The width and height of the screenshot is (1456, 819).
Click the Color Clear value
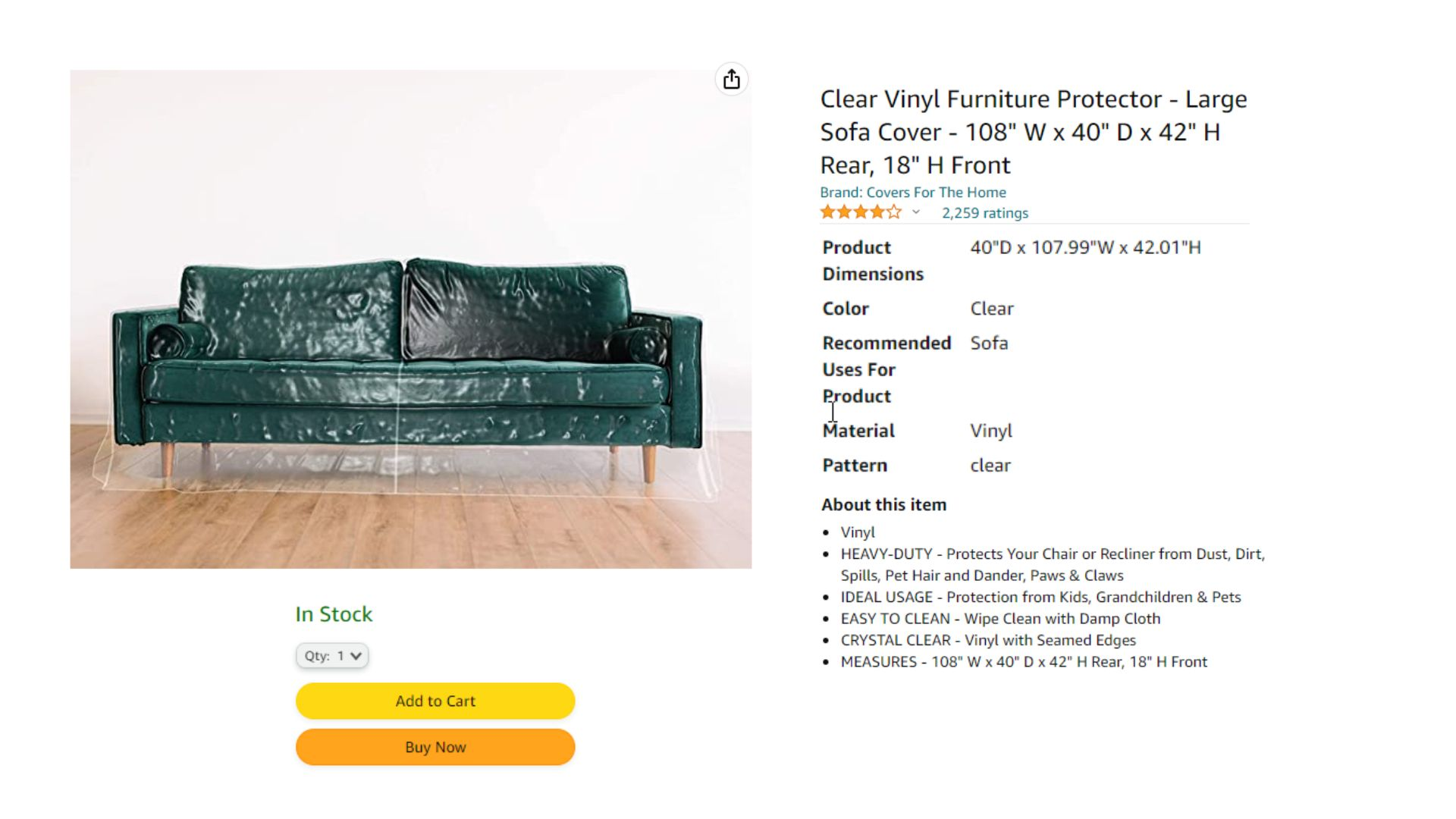tap(992, 309)
